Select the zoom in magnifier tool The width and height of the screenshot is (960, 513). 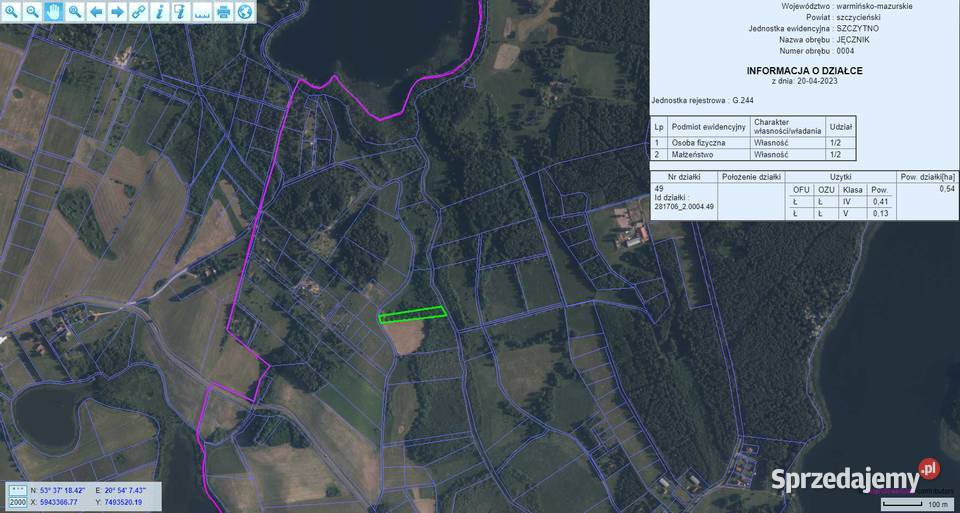(x=12, y=11)
